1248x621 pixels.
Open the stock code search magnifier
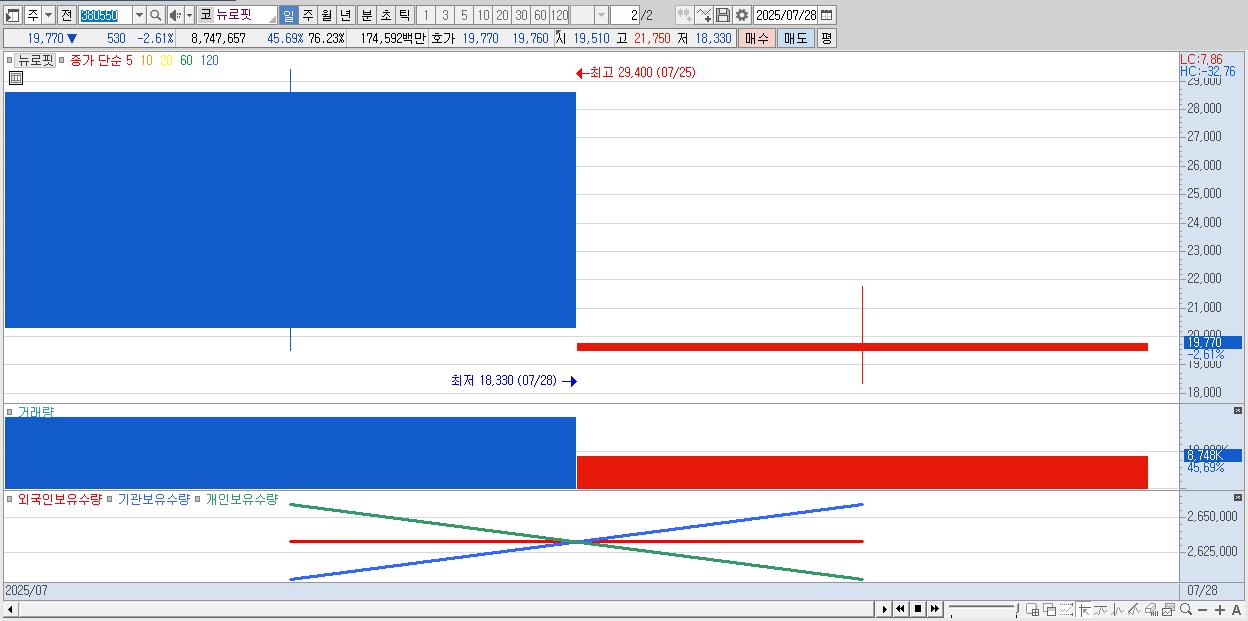(156, 15)
